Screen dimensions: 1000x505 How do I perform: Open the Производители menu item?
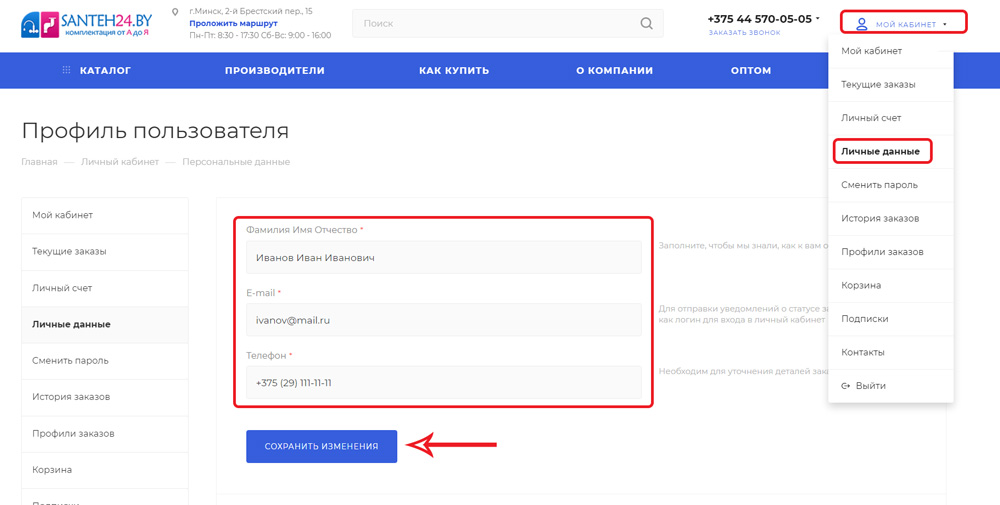(275, 70)
